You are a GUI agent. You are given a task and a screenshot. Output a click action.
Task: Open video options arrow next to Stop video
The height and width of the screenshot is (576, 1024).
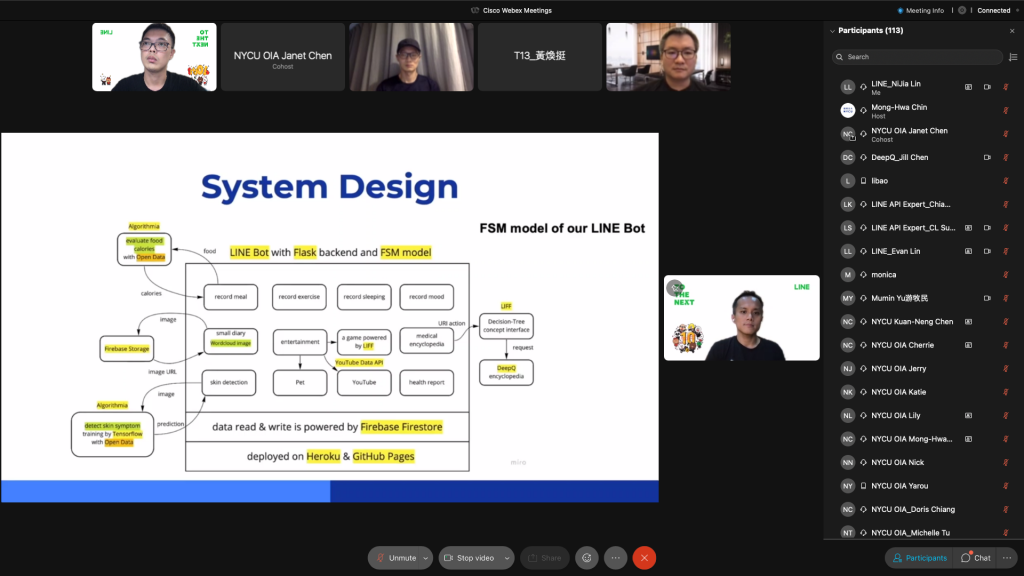point(507,558)
